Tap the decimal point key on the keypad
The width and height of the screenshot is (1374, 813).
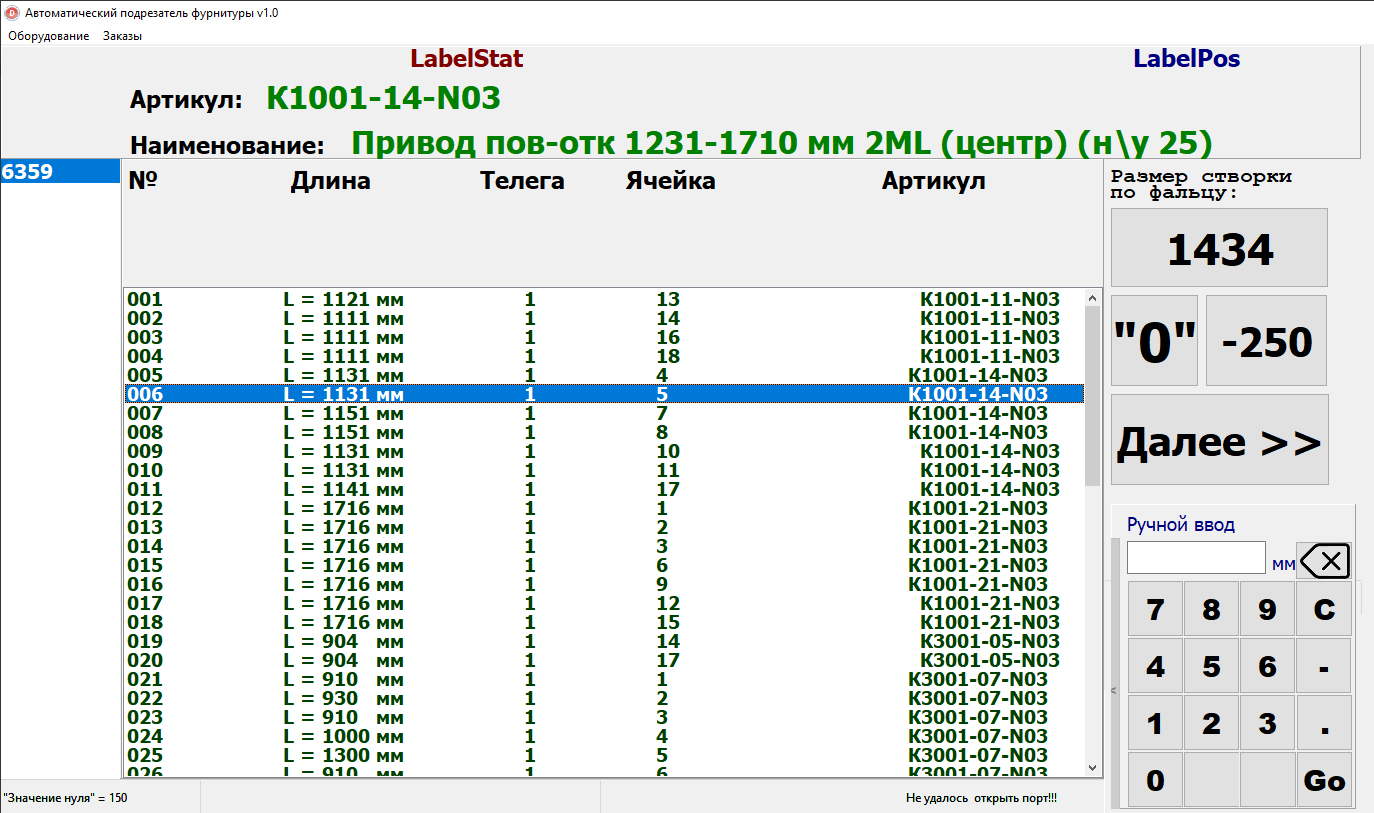click(x=1324, y=723)
